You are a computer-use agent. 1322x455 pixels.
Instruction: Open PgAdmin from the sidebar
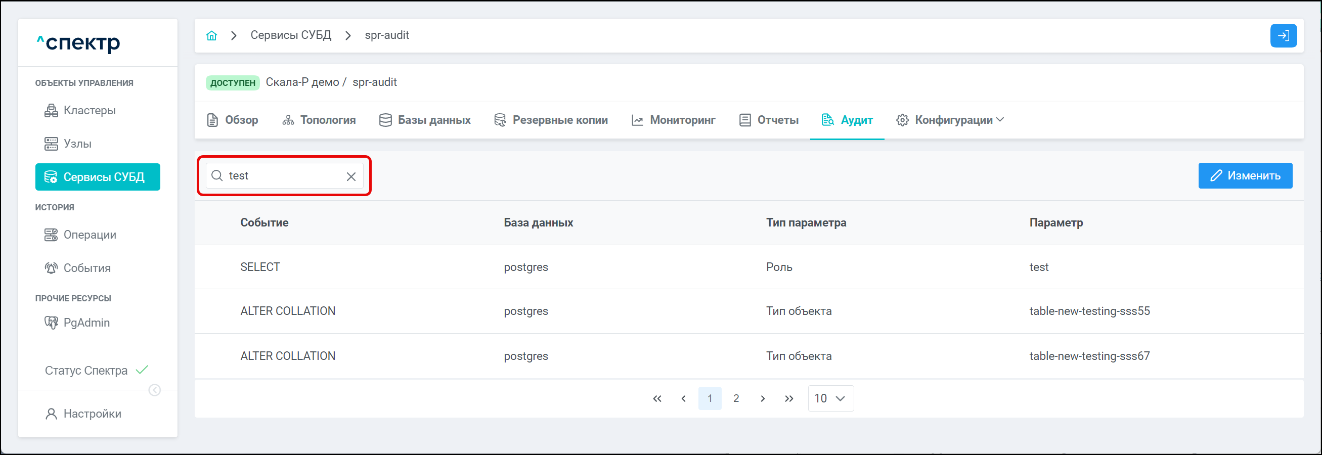[86, 323]
